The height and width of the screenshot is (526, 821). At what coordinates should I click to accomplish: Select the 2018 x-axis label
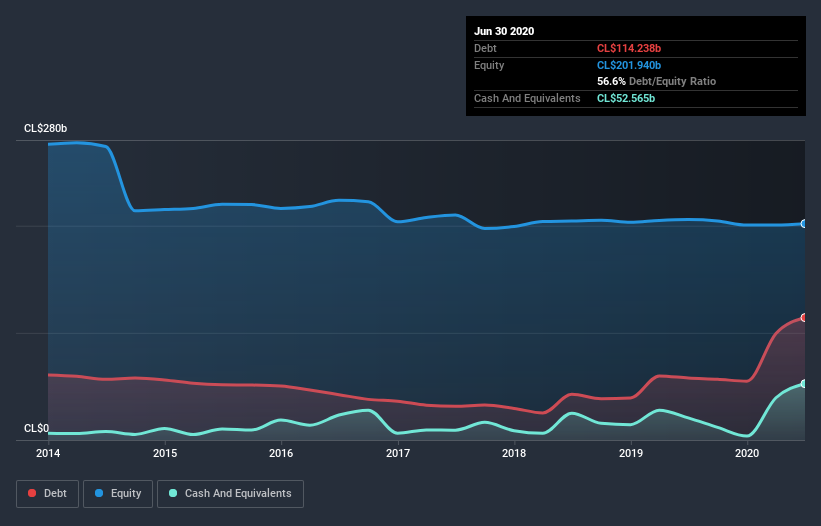pos(514,453)
